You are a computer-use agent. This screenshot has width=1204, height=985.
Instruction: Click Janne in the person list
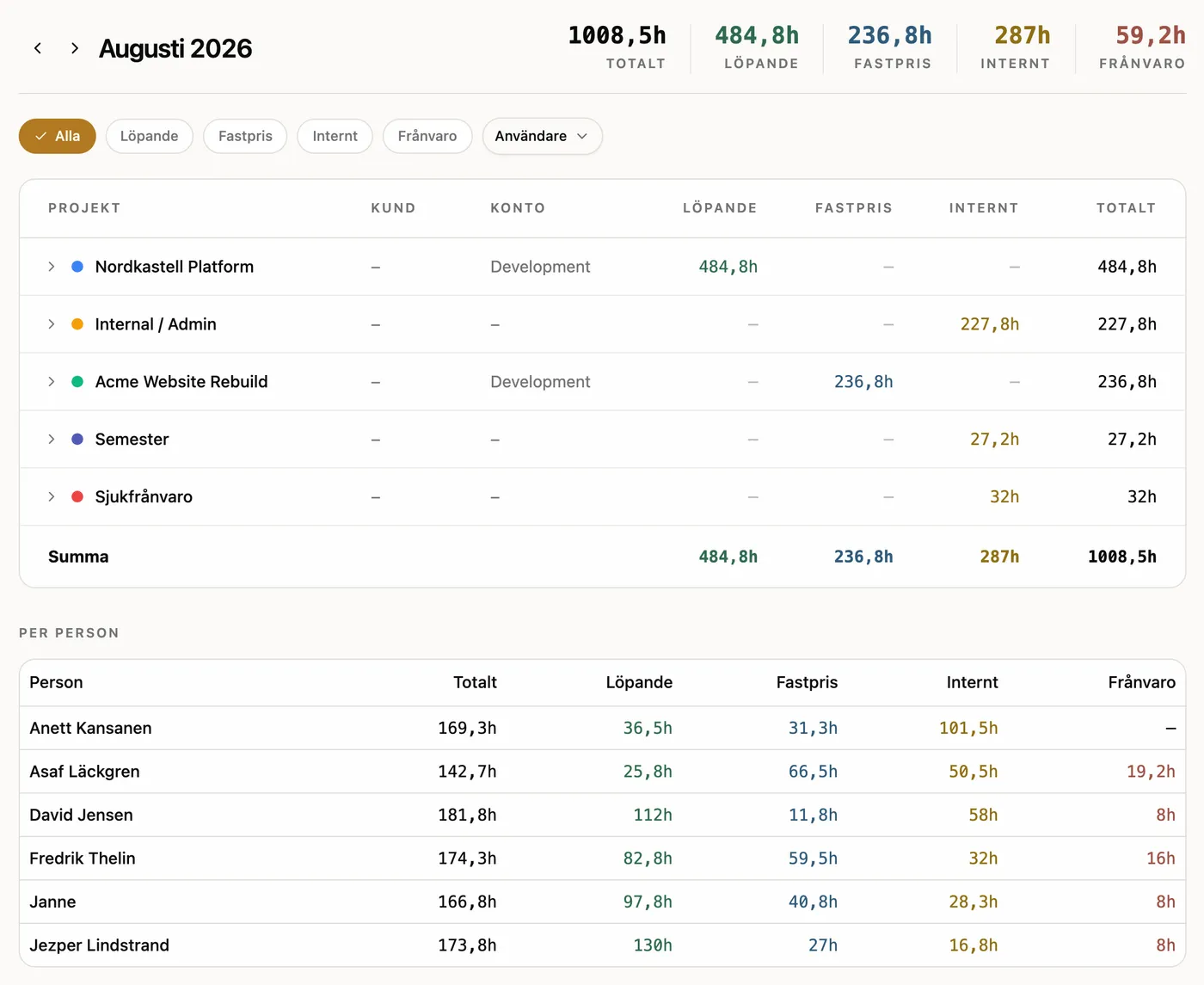coord(52,902)
